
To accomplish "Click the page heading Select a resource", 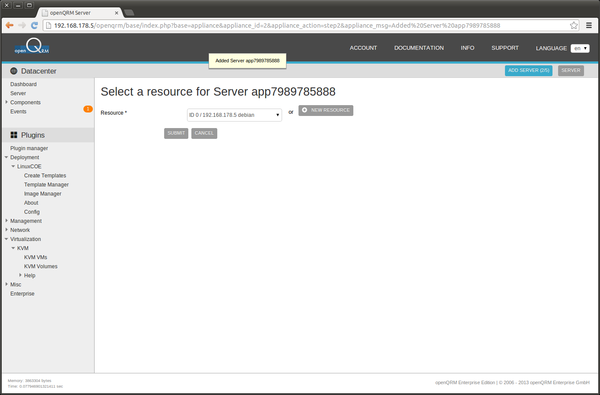I will (218, 92).
